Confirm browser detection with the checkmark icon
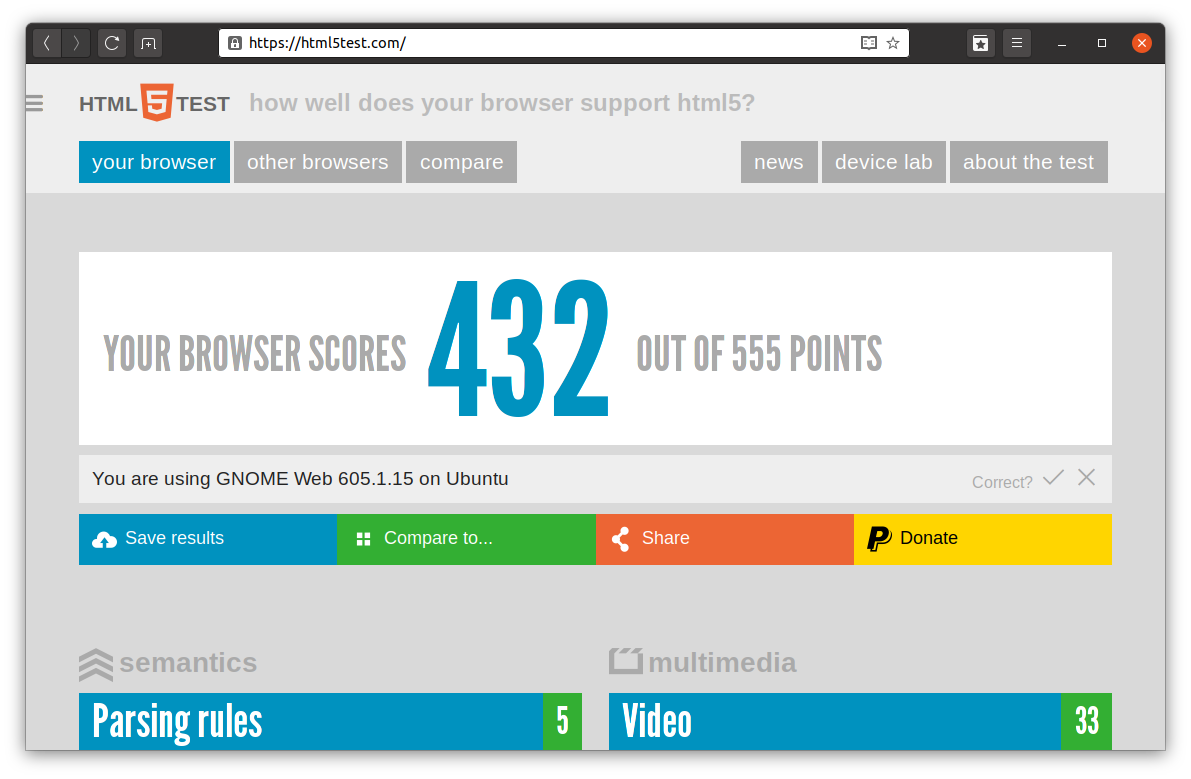This screenshot has width=1191, height=779. 1053,478
